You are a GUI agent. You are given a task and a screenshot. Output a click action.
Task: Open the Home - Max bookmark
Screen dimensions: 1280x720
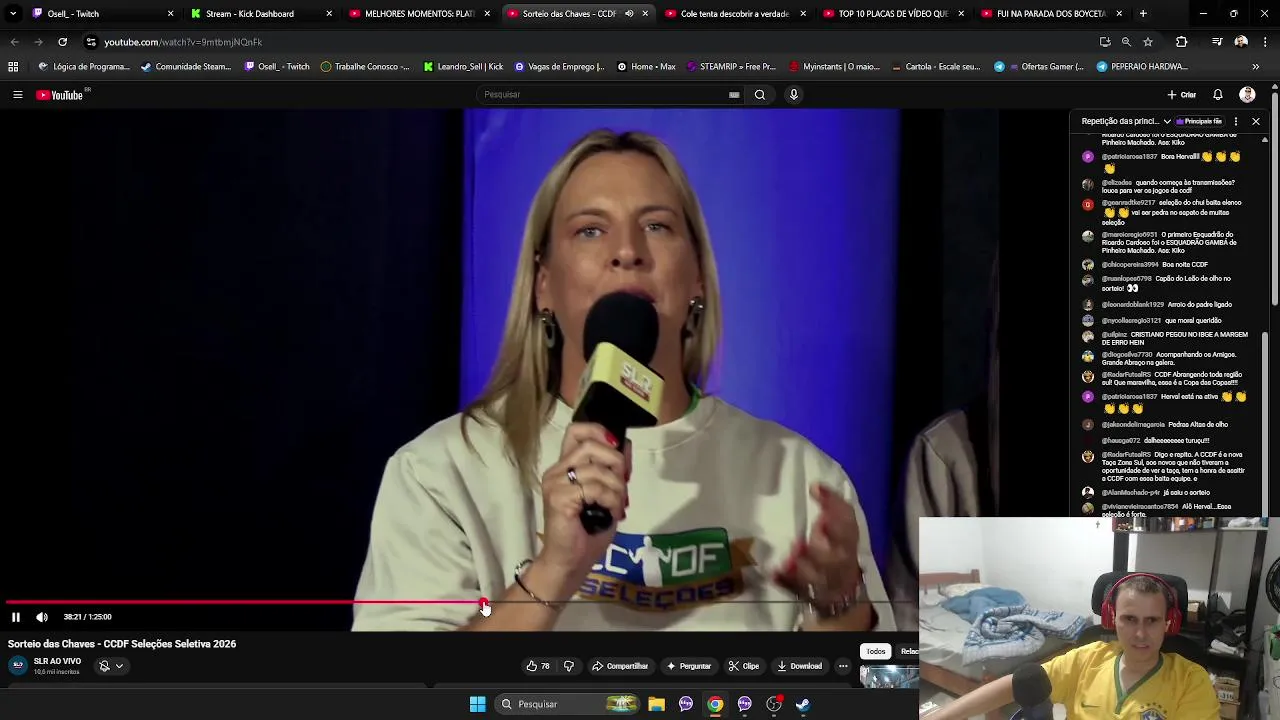pos(646,67)
